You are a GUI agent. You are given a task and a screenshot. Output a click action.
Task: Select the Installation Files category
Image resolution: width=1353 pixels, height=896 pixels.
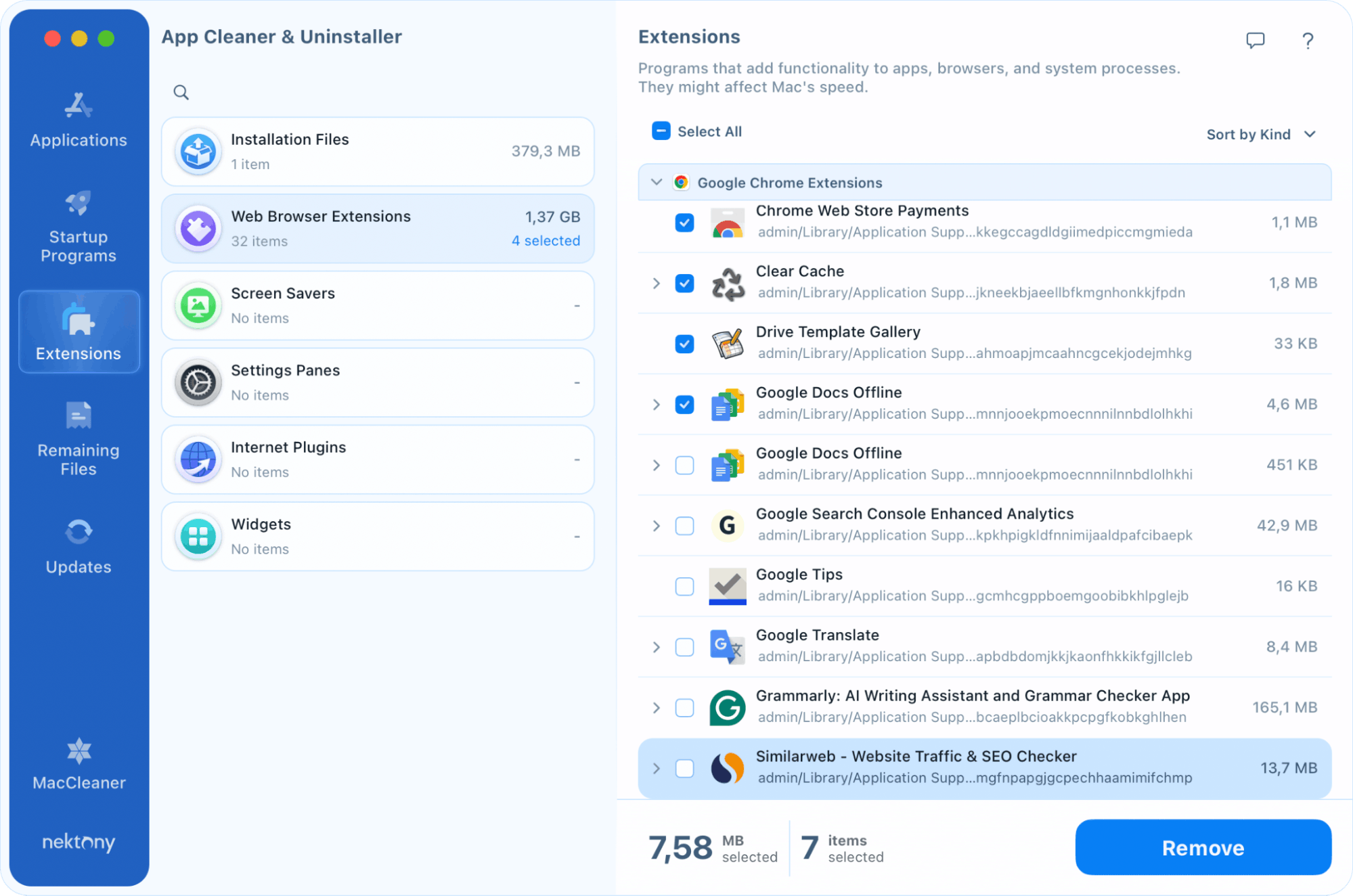(x=377, y=151)
